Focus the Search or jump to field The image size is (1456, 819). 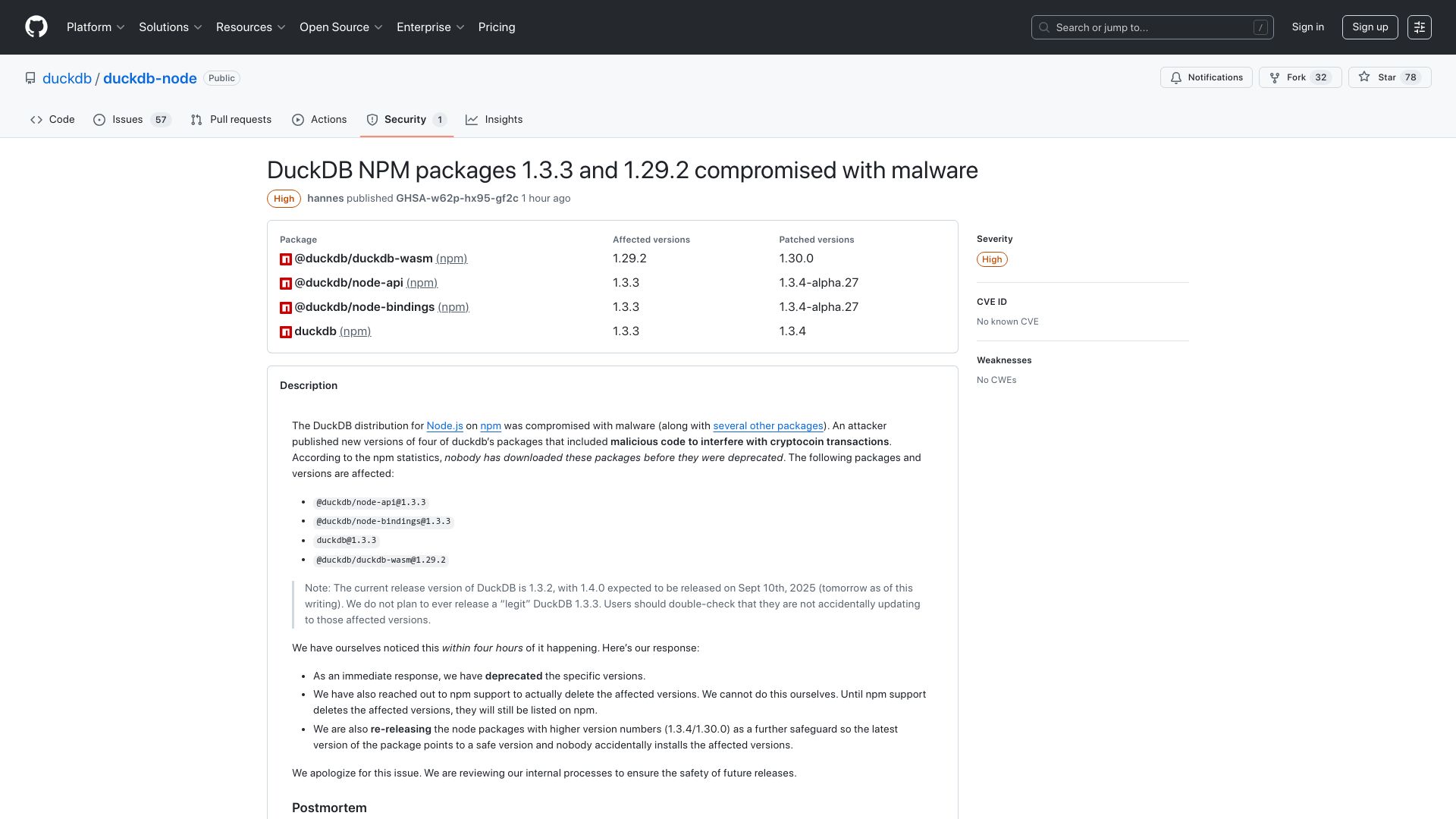1152,27
